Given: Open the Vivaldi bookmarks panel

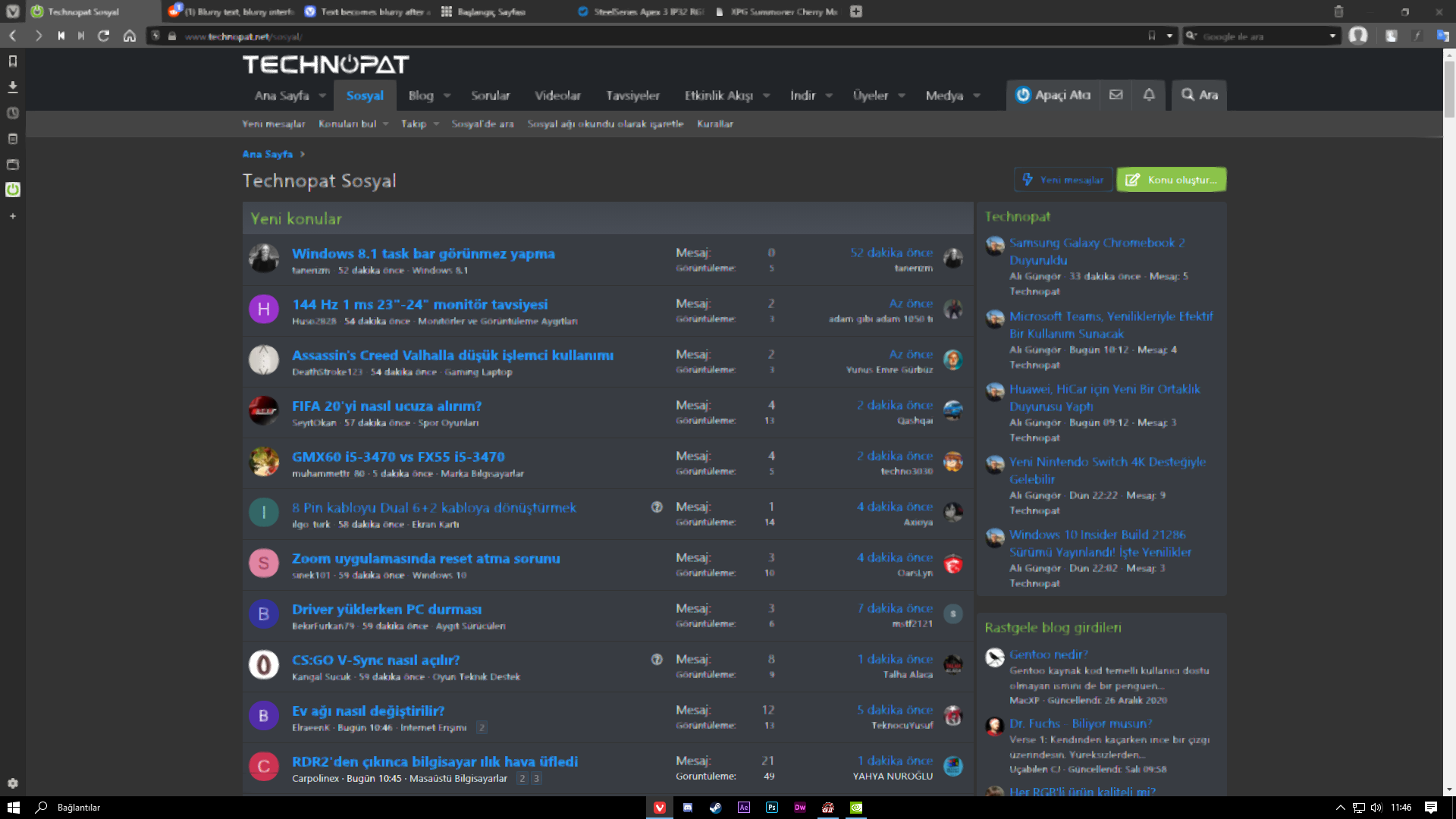Looking at the screenshot, I should (x=12, y=61).
